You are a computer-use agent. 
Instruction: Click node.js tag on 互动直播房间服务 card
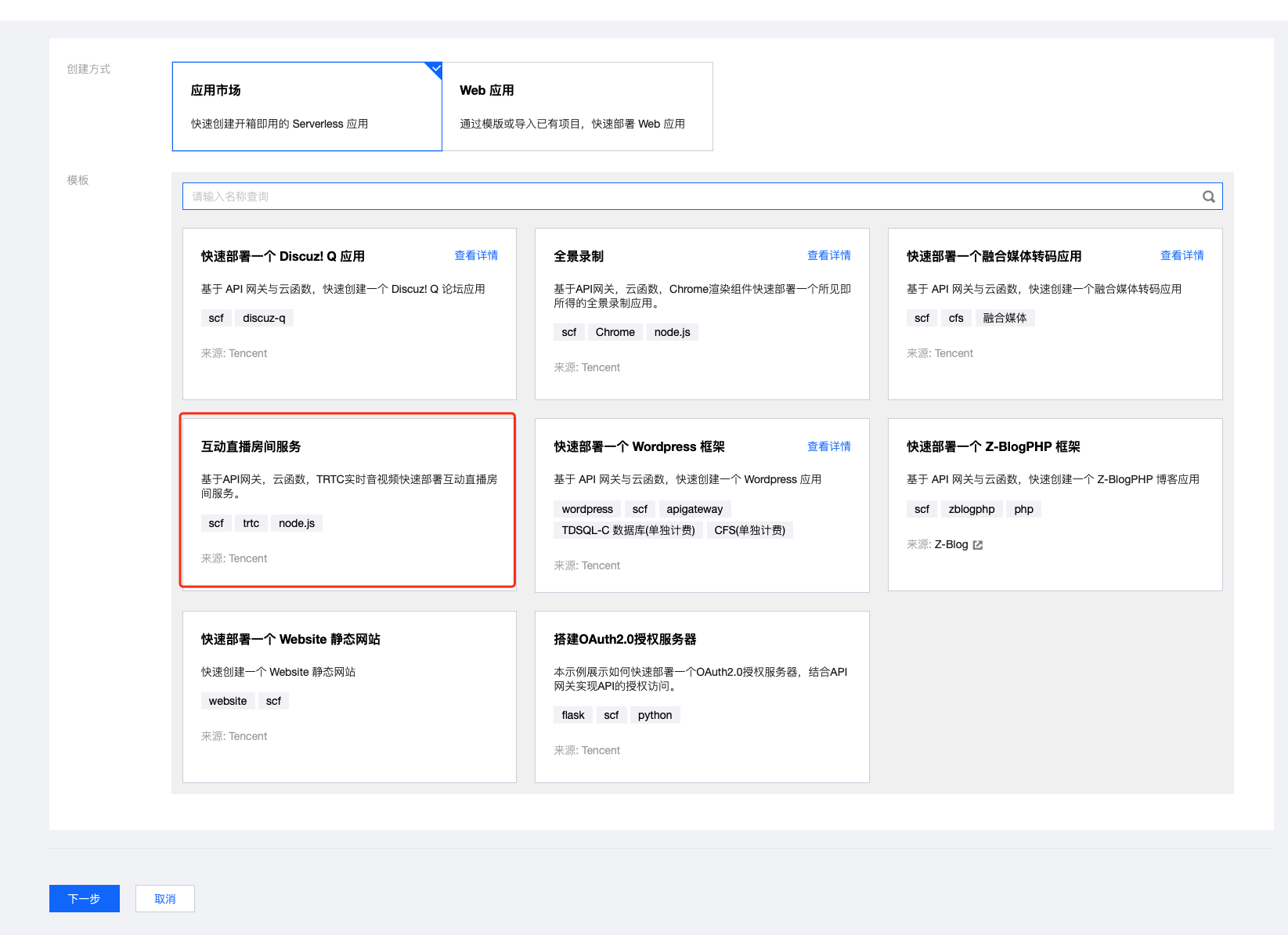(x=297, y=523)
